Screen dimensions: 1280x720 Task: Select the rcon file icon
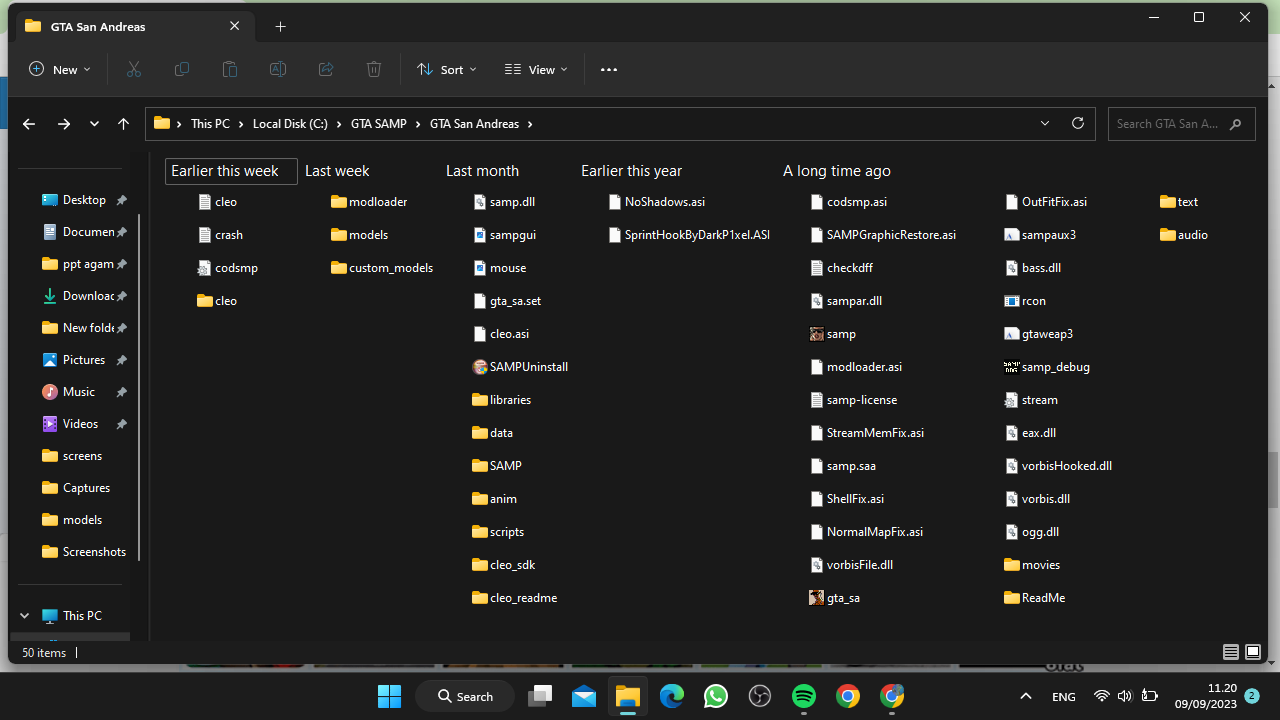pos(1011,301)
